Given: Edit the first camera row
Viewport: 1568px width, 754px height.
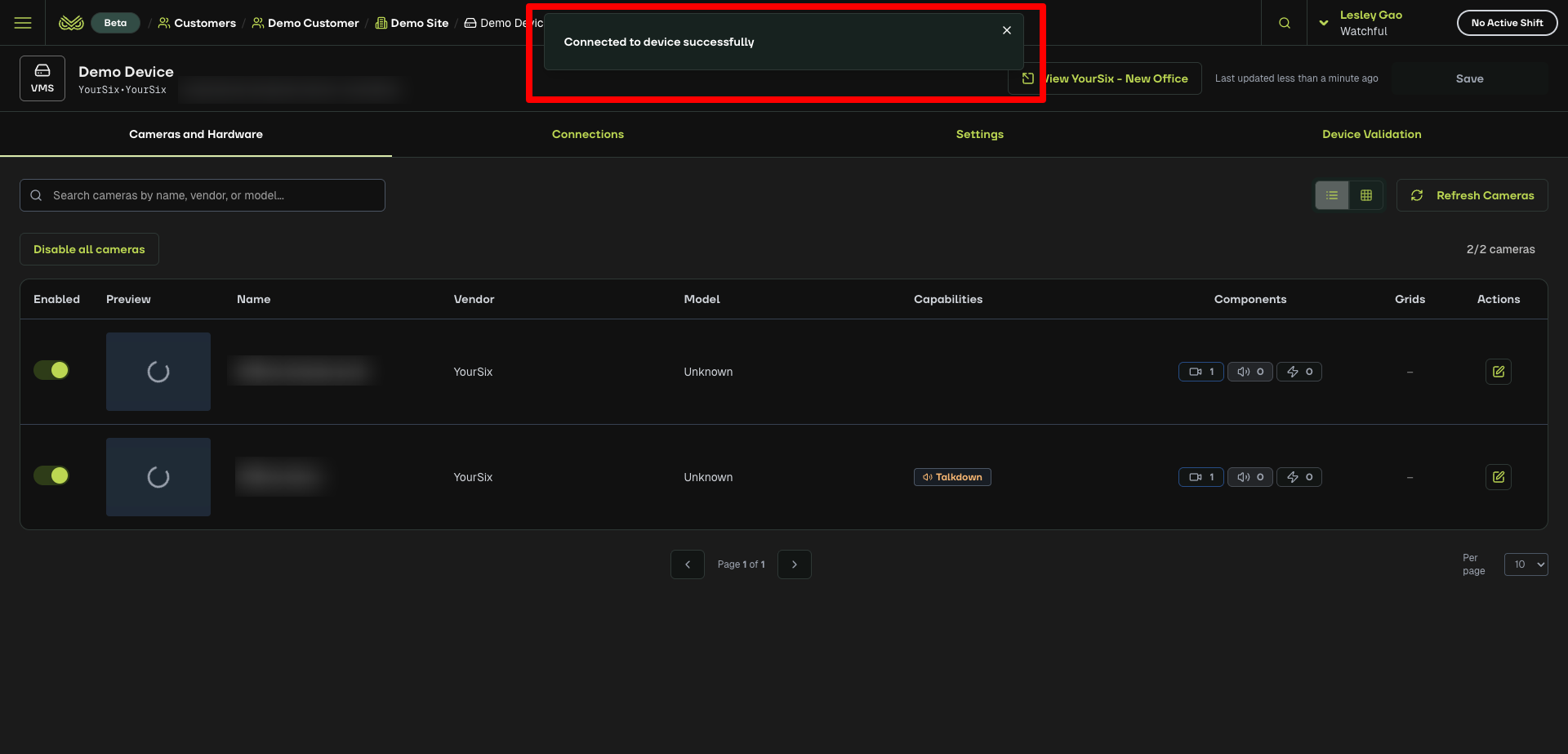Looking at the screenshot, I should [x=1498, y=372].
